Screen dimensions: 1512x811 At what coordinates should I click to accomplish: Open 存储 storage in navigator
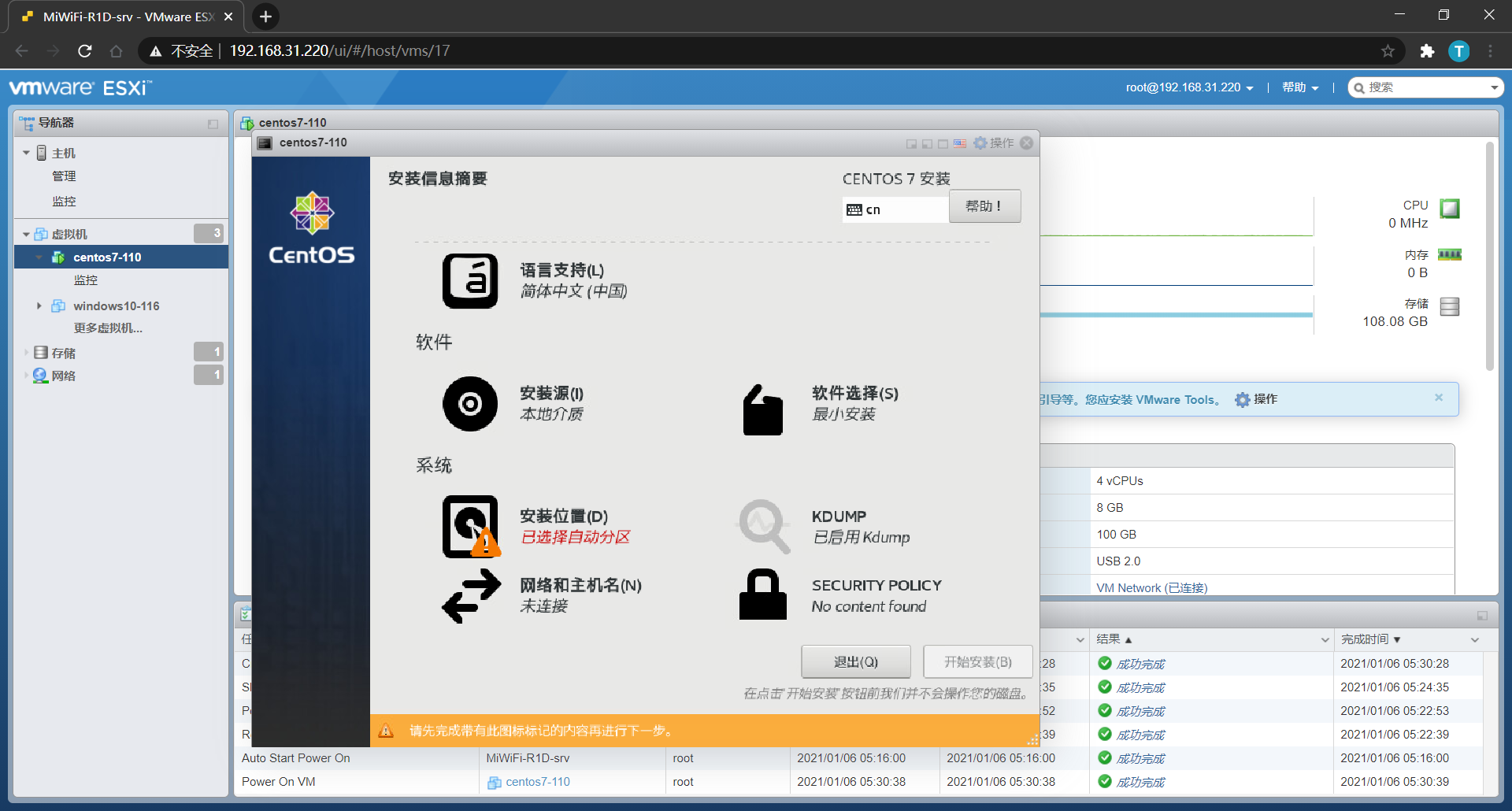point(63,353)
